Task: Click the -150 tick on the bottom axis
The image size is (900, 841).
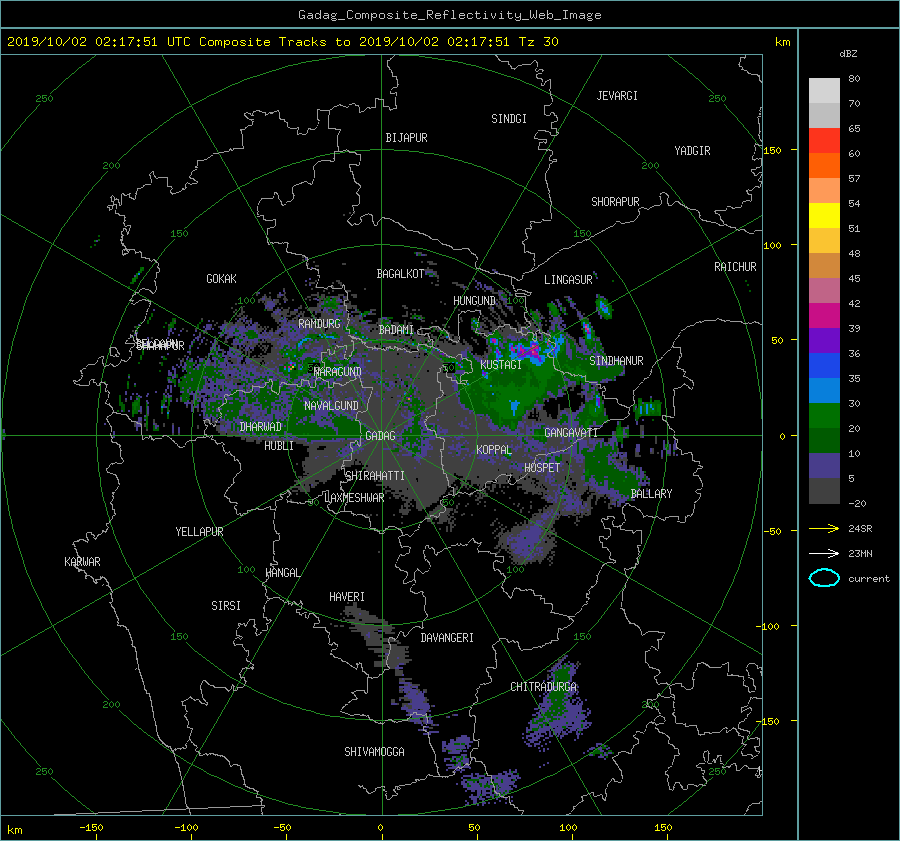Action: point(91,827)
